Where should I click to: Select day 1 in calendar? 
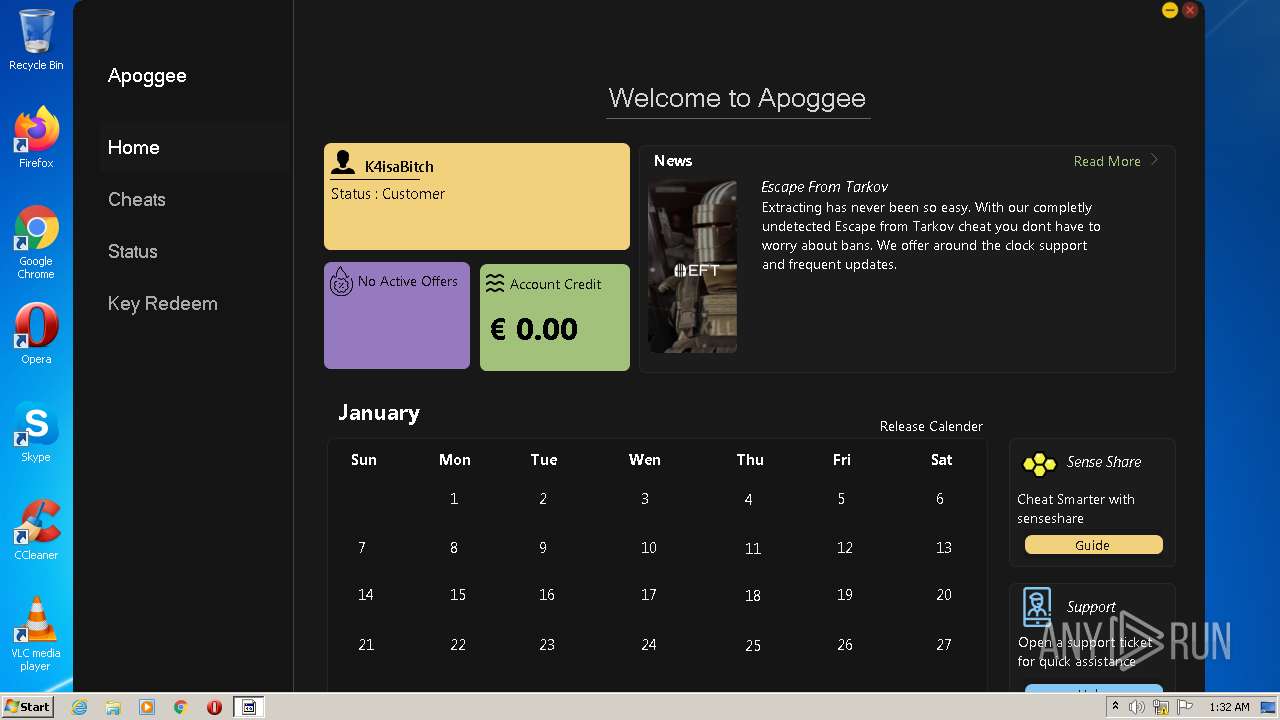tap(454, 499)
